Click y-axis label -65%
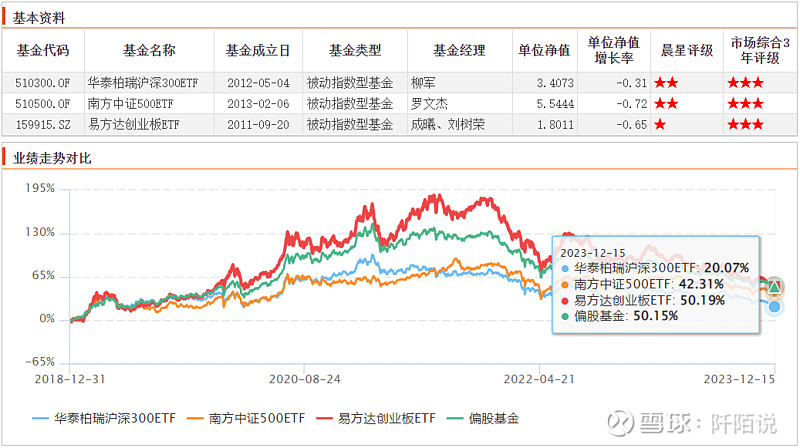This screenshot has height=448, width=800. [x=40, y=362]
